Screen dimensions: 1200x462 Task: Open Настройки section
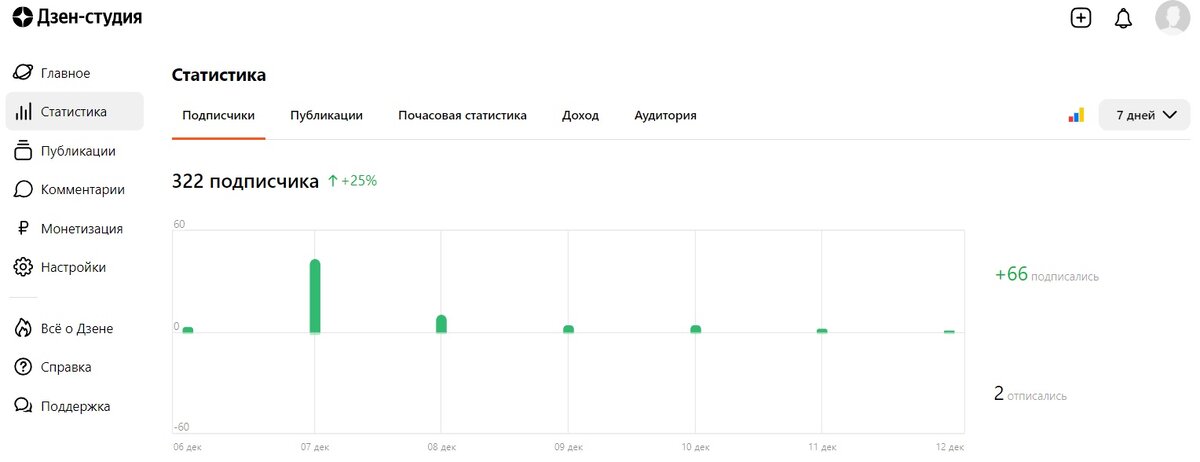coord(74,267)
